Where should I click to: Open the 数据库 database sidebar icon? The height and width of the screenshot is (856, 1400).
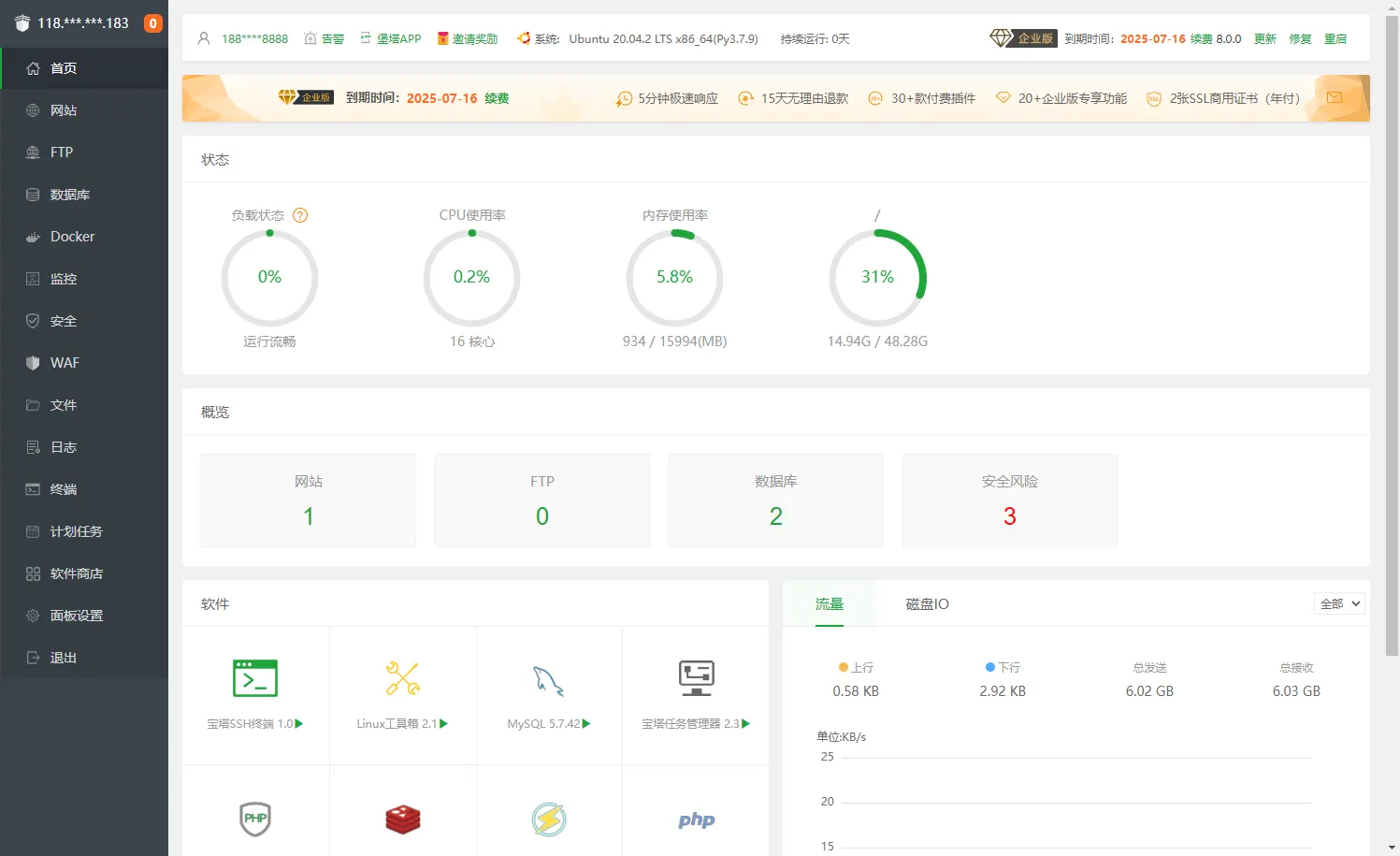33,195
